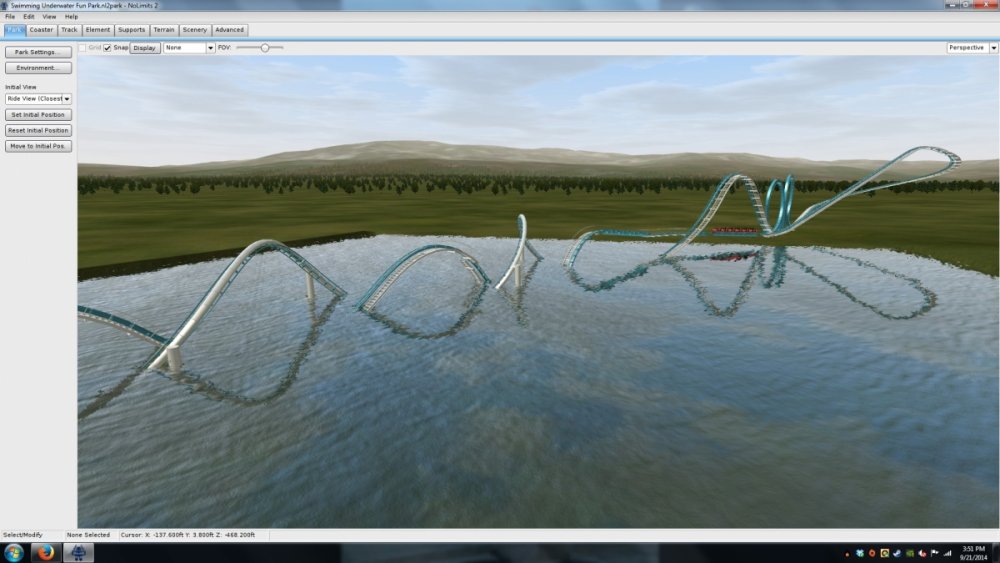Open Firefox from the taskbar

[x=46, y=552]
